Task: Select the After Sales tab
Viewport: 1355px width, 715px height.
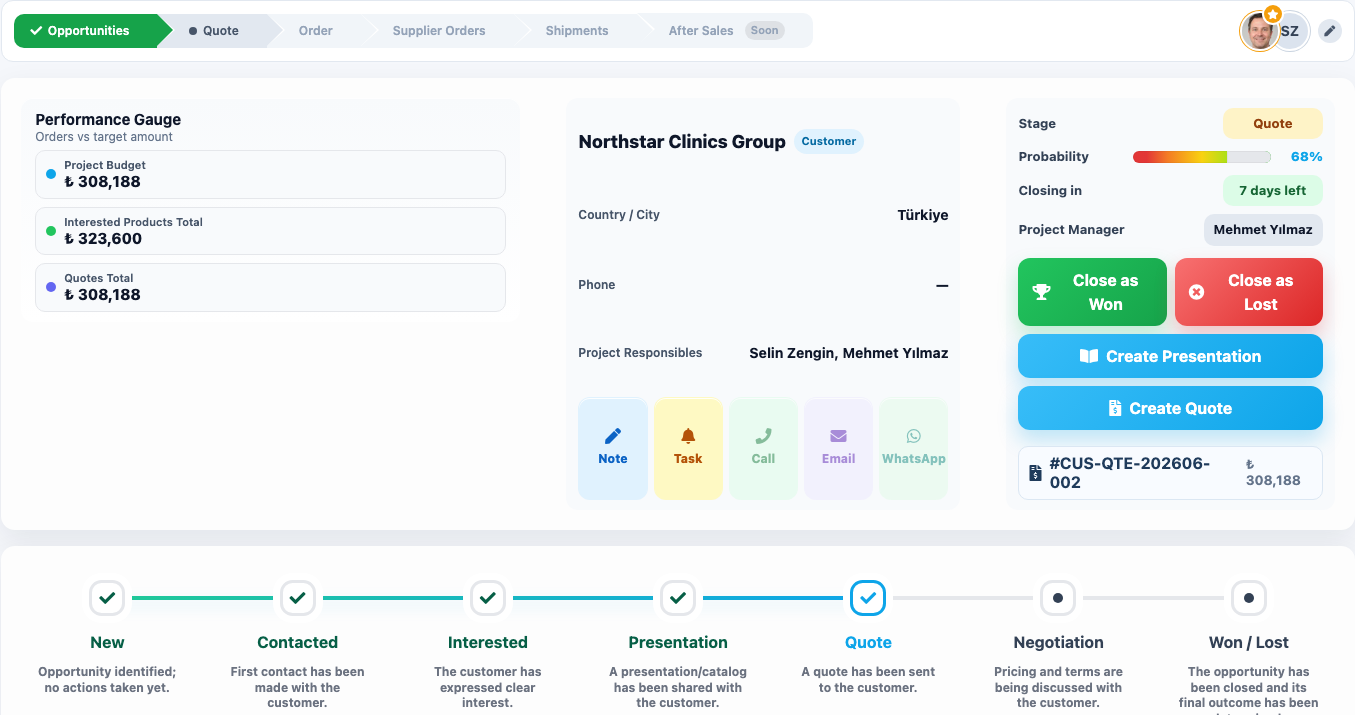Action: (x=726, y=31)
